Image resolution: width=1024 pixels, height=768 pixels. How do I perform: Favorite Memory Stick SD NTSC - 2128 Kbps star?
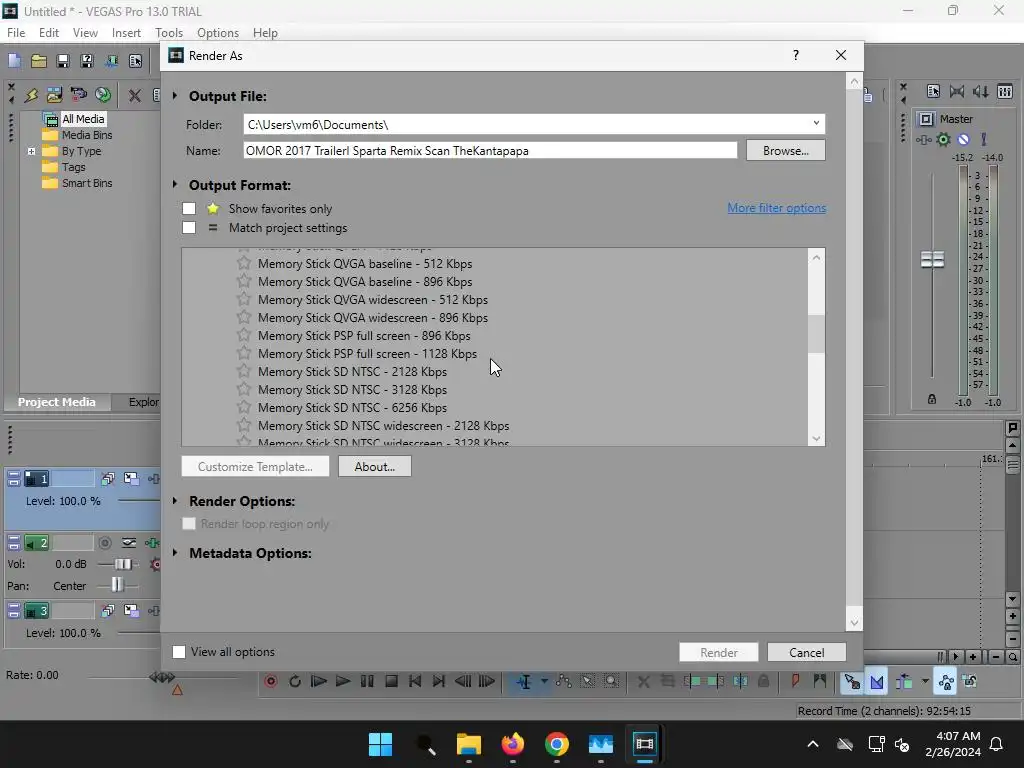pyautogui.click(x=244, y=371)
